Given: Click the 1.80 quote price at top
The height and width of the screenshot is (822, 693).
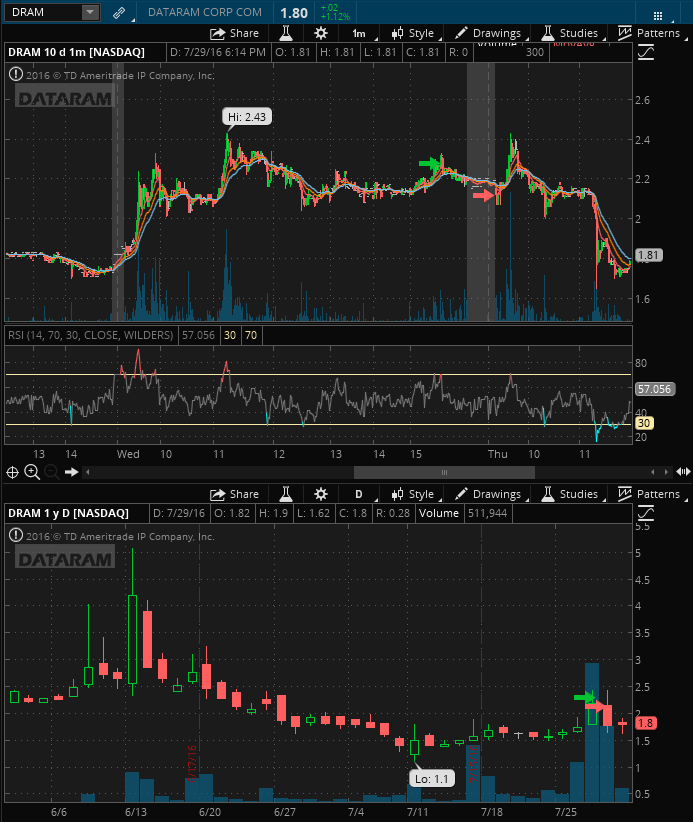Looking at the screenshot, I should (294, 13).
